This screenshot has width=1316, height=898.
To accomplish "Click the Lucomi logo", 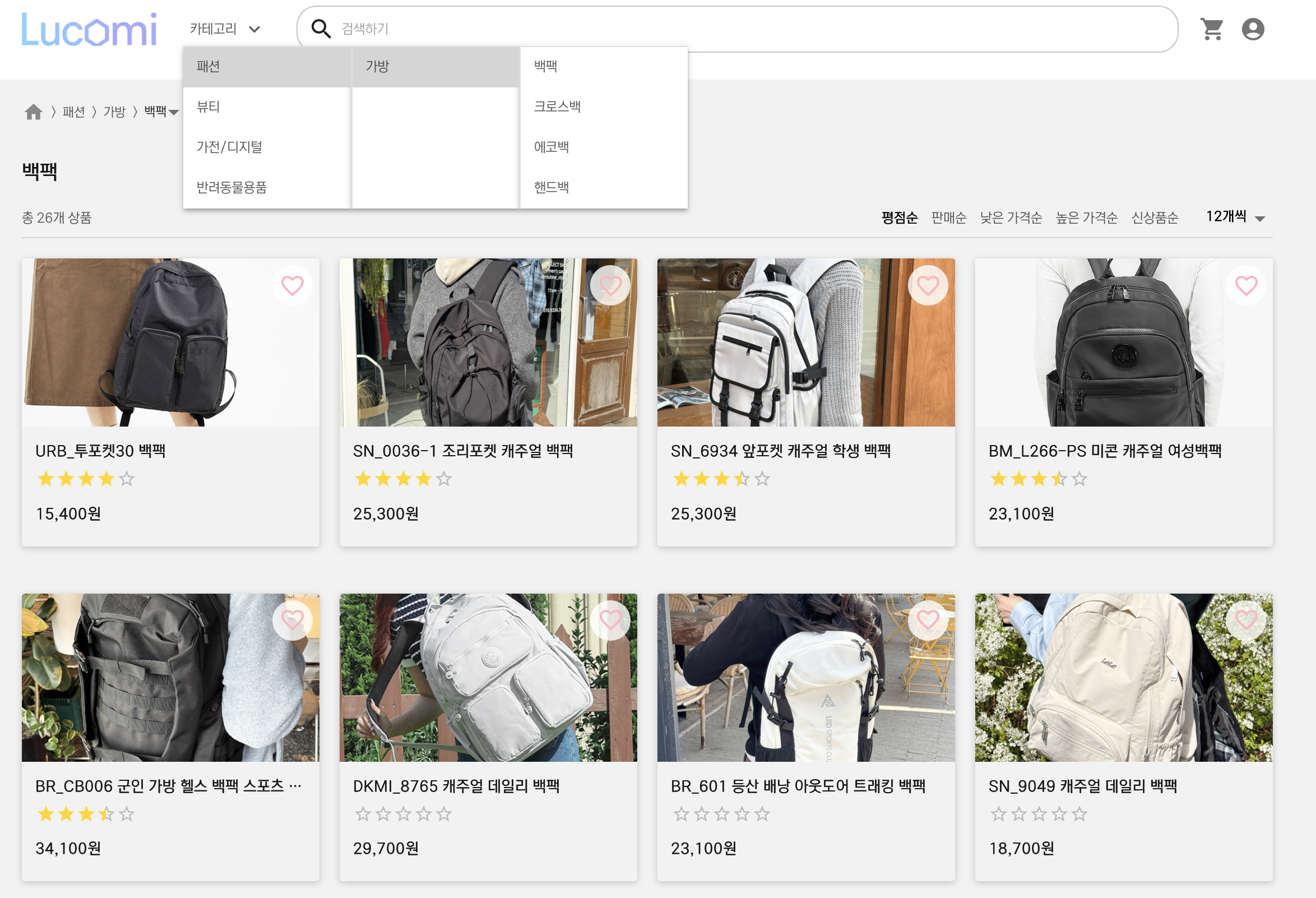I will [x=89, y=29].
